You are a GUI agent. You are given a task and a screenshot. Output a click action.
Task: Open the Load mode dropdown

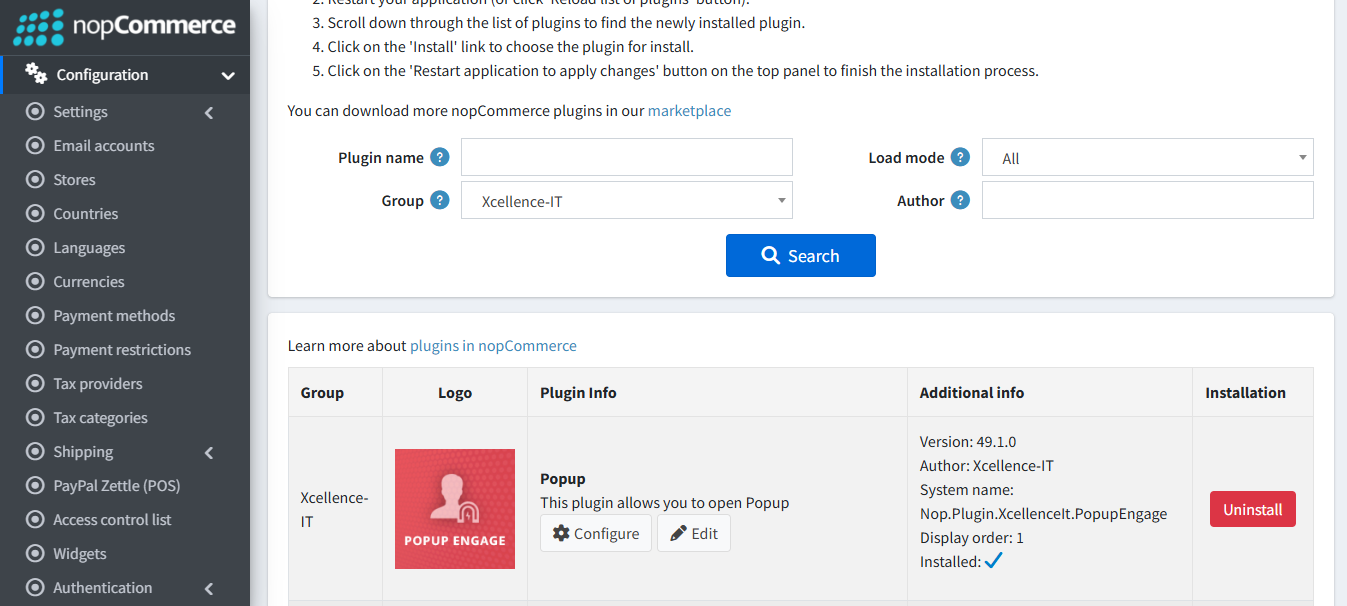pos(1147,158)
